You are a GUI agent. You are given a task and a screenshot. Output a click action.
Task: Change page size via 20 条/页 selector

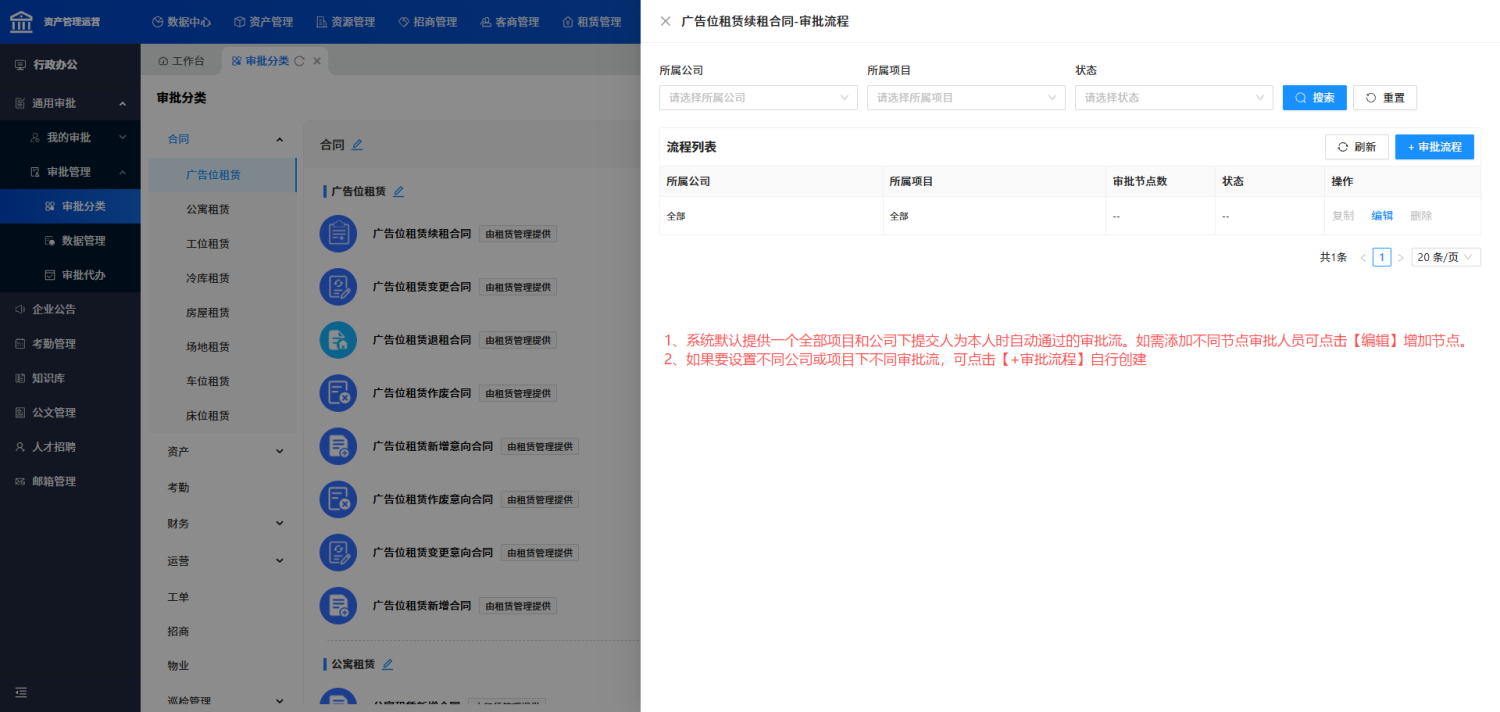coord(1446,257)
